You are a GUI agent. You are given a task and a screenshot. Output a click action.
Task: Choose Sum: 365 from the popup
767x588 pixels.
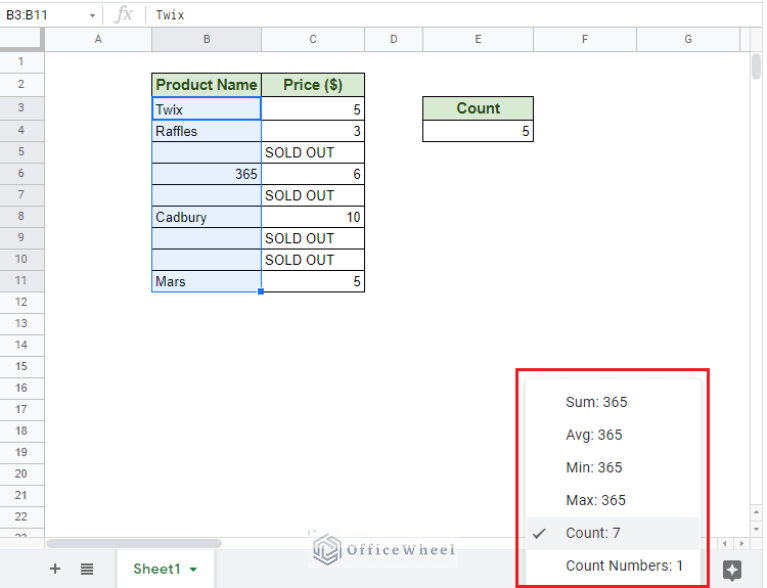pyautogui.click(x=596, y=402)
